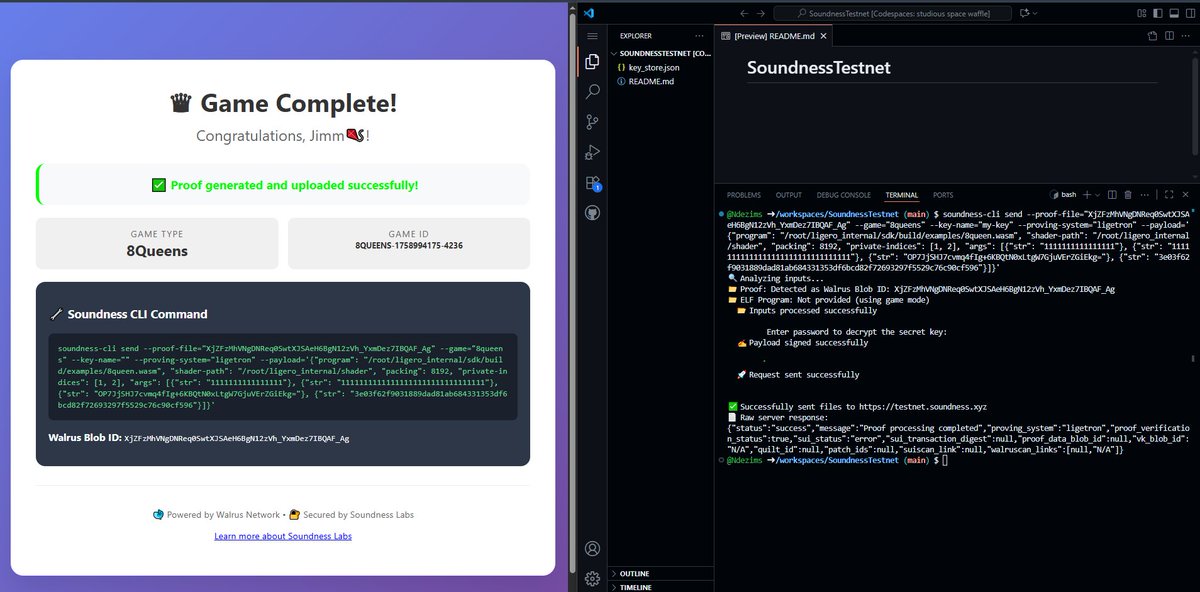1200x592 pixels.
Task: Click the Game Complete! heading
Action: pos(283,103)
